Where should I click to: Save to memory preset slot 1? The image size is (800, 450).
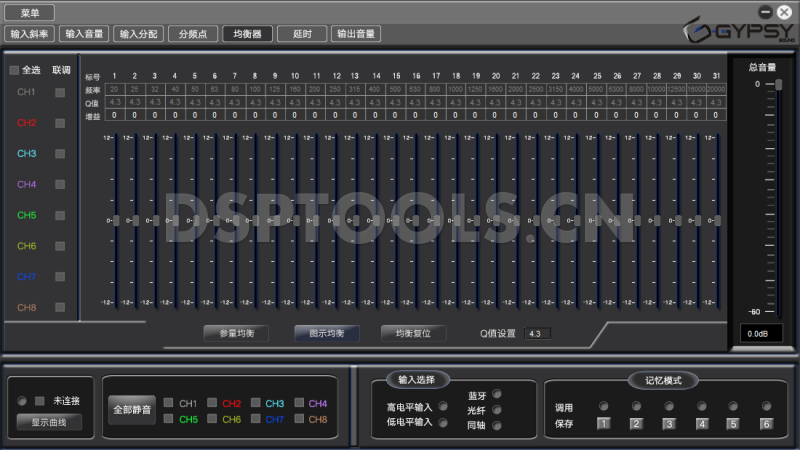(602, 423)
